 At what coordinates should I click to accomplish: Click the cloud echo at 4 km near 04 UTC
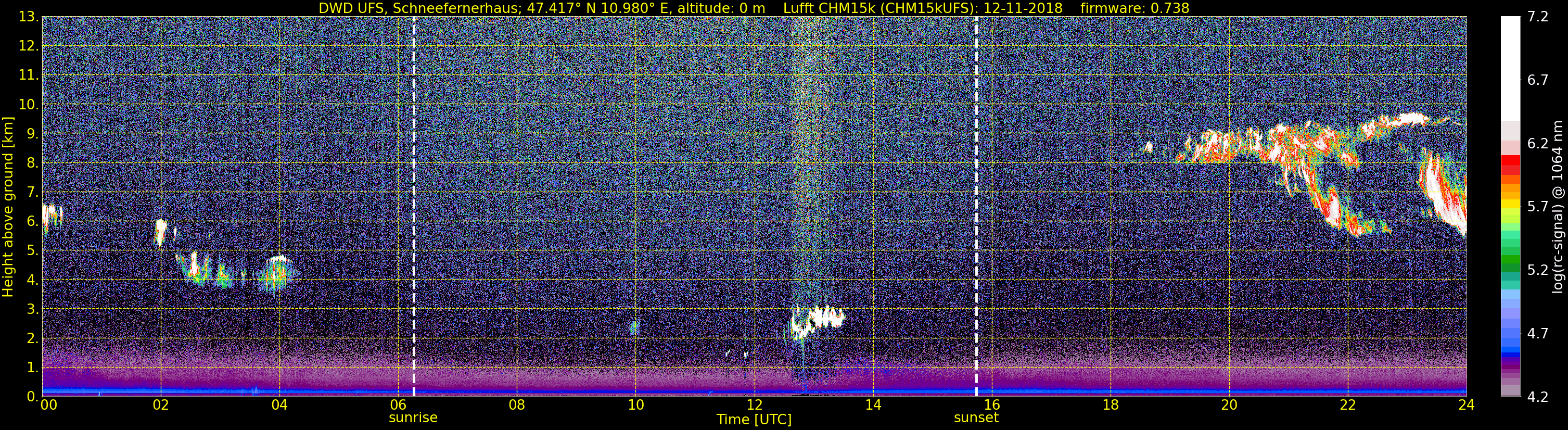point(279,273)
